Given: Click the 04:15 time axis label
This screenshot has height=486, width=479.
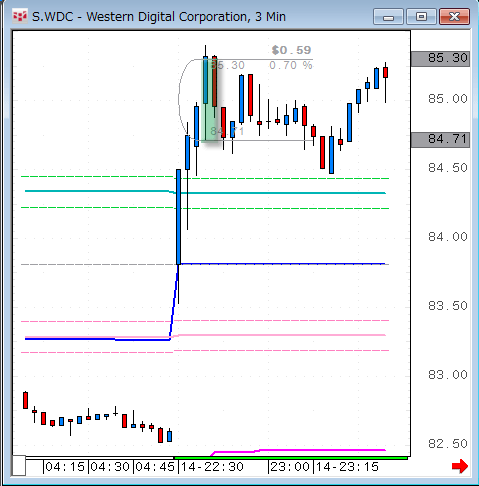Looking at the screenshot, I should click(x=65, y=467).
